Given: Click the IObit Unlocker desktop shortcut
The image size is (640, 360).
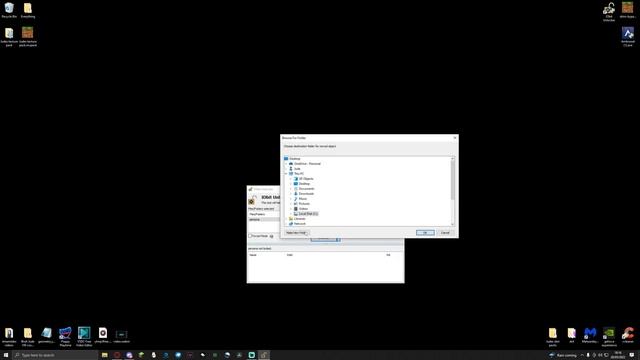Looking at the screenshot, I should click(609, 11).
